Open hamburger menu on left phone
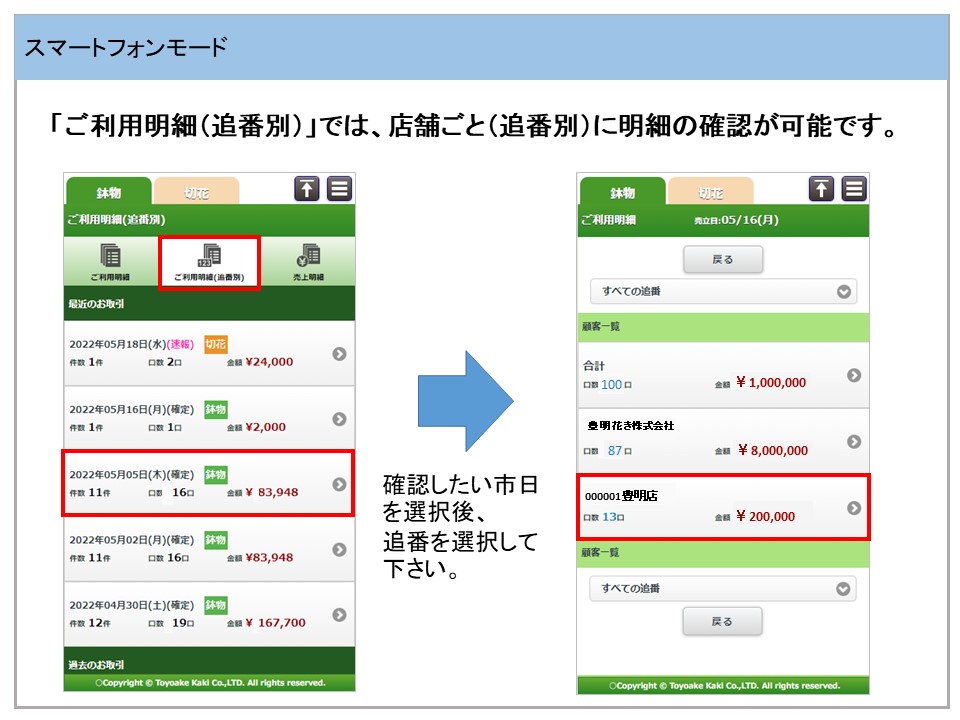 (x=340, y=189)
